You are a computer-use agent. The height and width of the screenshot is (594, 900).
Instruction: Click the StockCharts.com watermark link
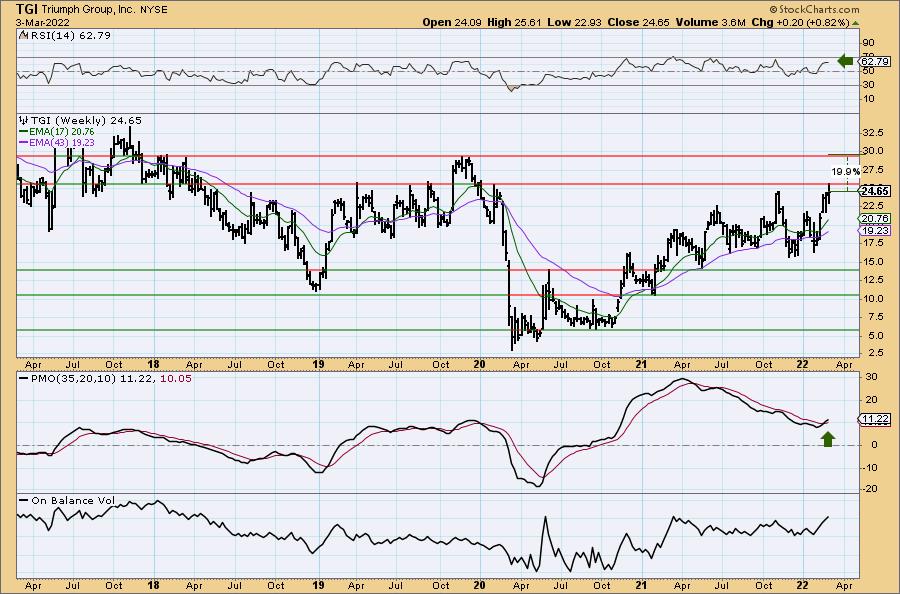point(814,9)
